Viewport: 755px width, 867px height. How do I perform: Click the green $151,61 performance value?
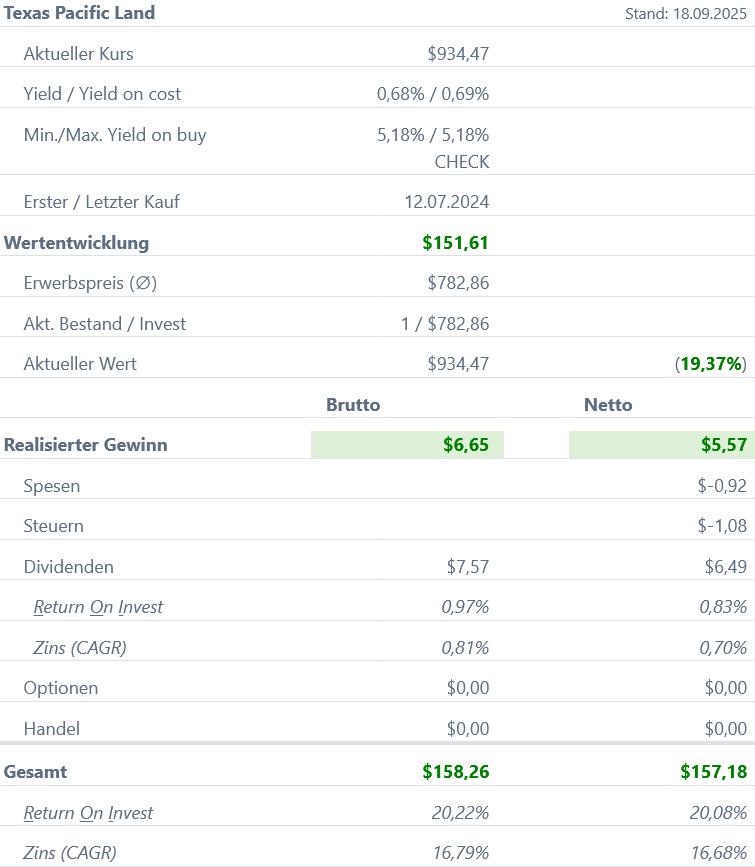click(x=455, y=242)
